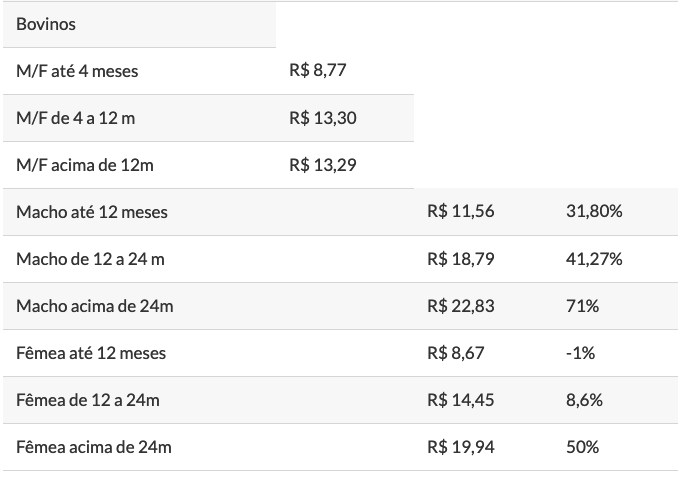Select the Fêmea de 12 a 24m label
The width and height of the screenshot is (688, 479).
[88, 400]
